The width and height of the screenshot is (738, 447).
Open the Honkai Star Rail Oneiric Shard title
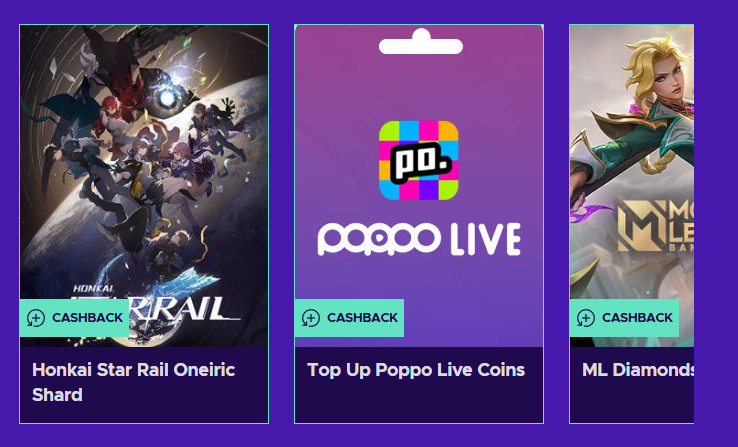coord(133,382)
